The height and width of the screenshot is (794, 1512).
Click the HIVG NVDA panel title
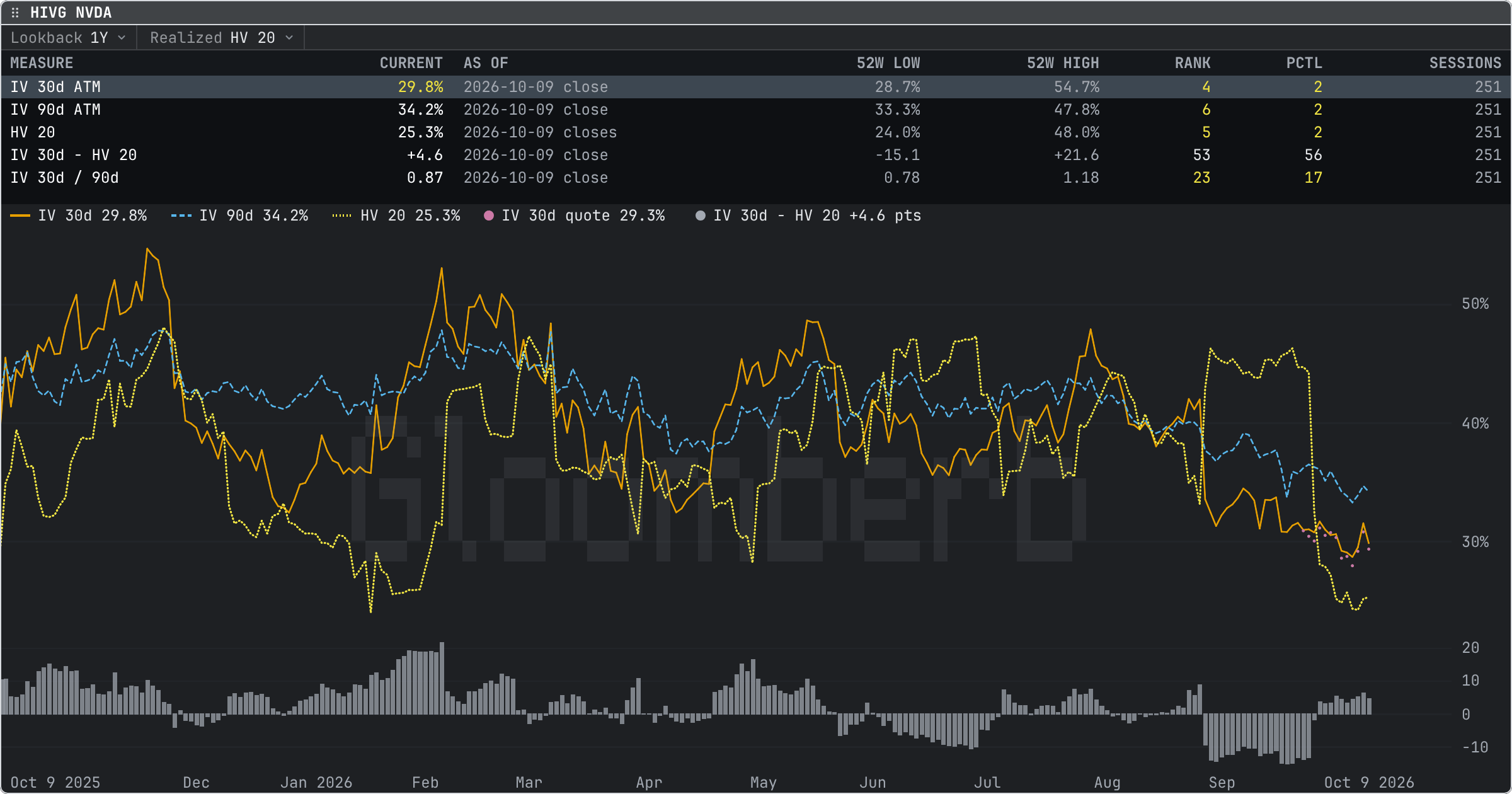[x=71, y=13]
